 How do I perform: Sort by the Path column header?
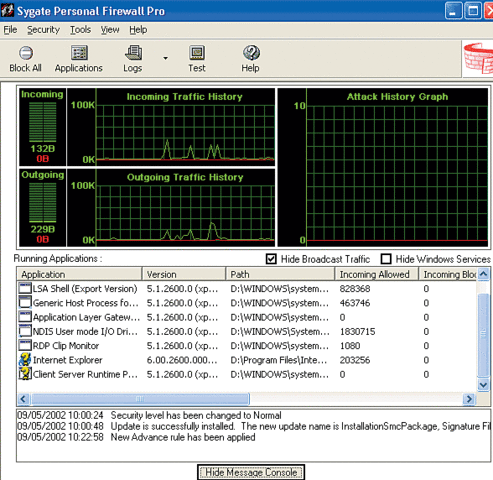280,274
